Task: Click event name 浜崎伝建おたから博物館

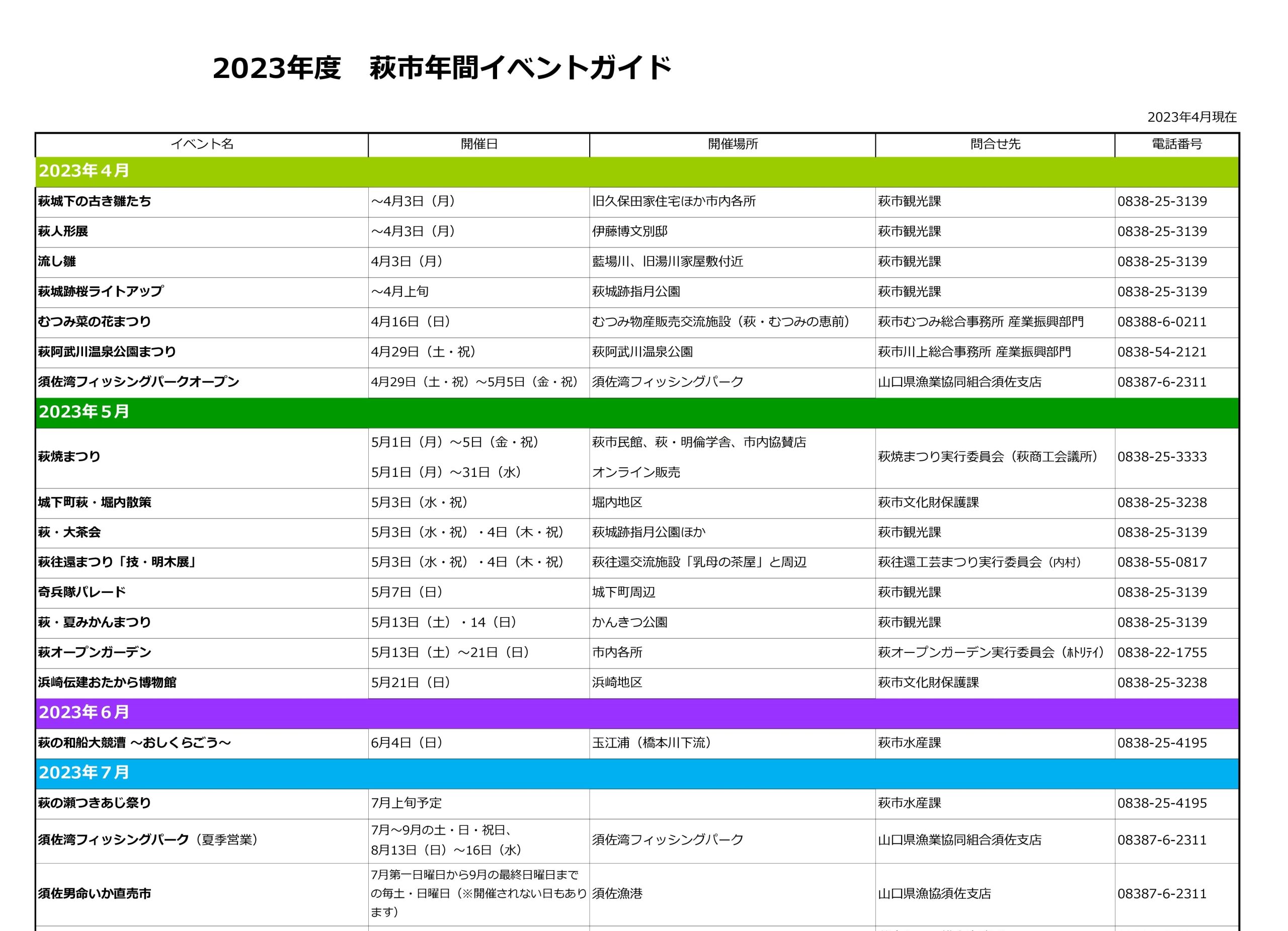Action: 107,683
